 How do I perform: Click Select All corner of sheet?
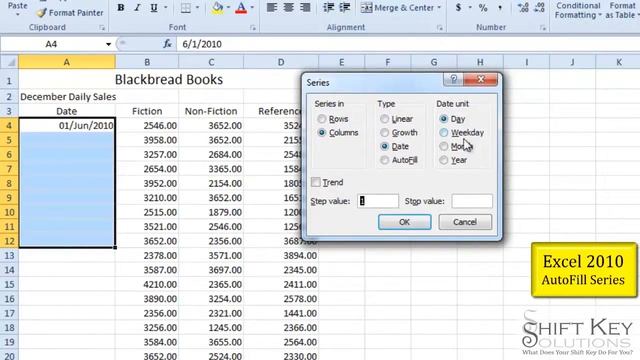pos(9,62)
